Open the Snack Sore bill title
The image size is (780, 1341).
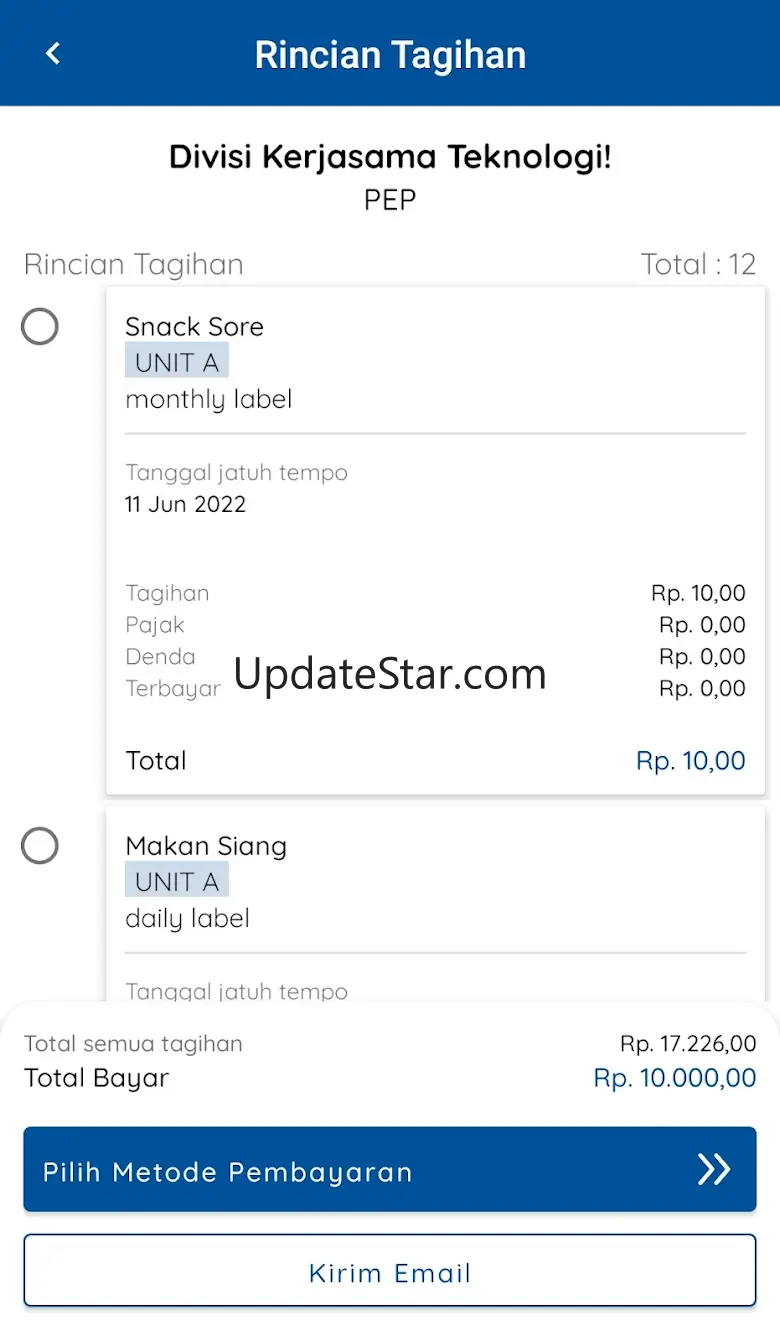click(194, 327)
